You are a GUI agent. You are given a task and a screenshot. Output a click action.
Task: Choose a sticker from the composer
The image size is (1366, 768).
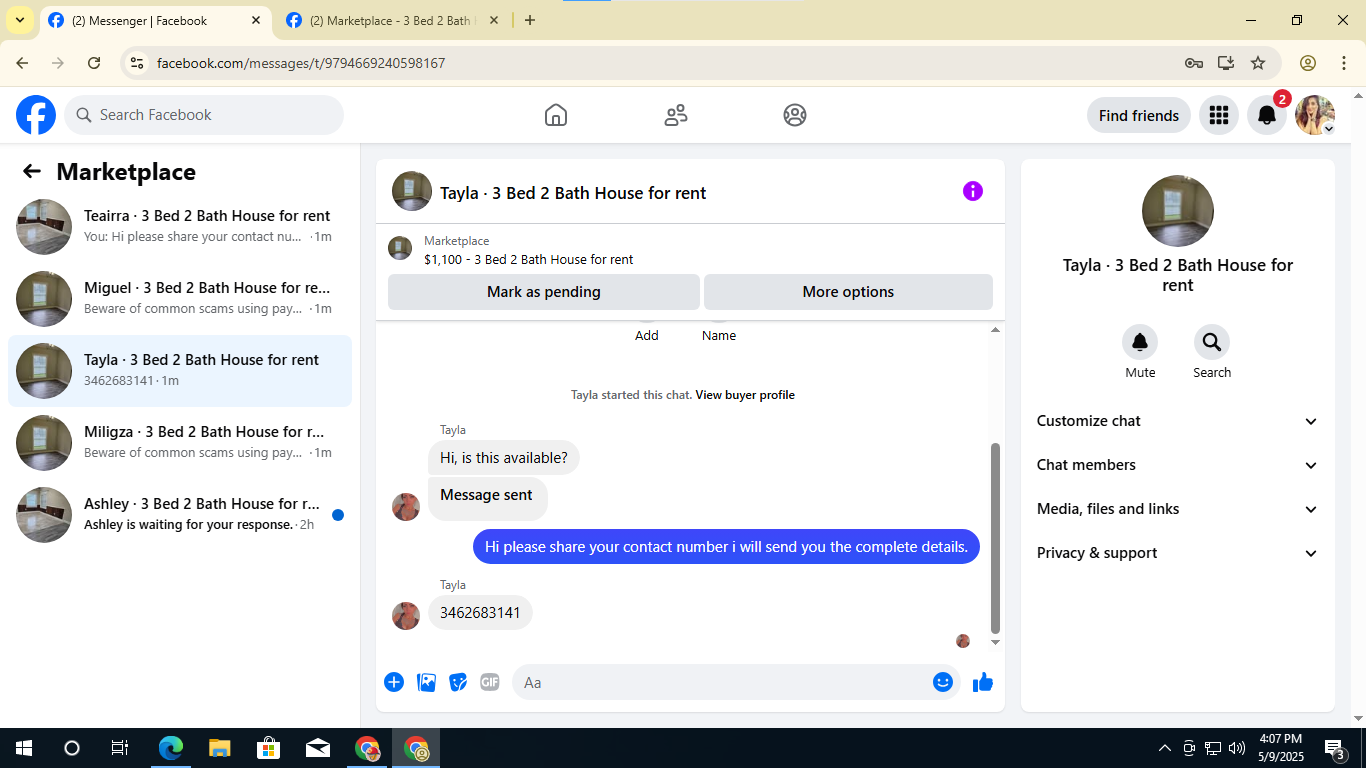click(458, 682)
